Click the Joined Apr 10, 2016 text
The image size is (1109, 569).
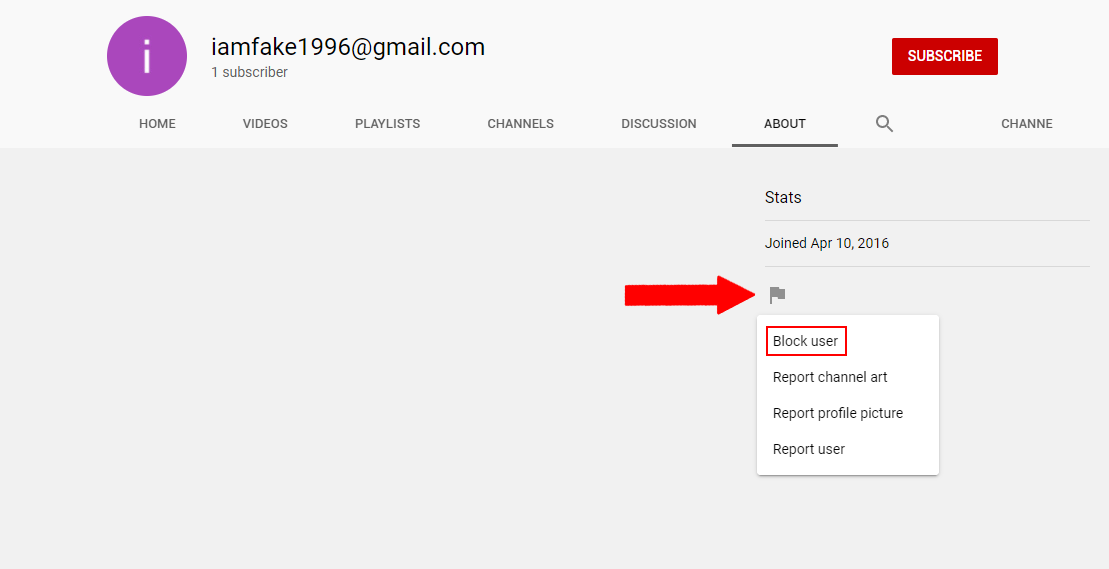pyautogui.click(x=827, y=243)
